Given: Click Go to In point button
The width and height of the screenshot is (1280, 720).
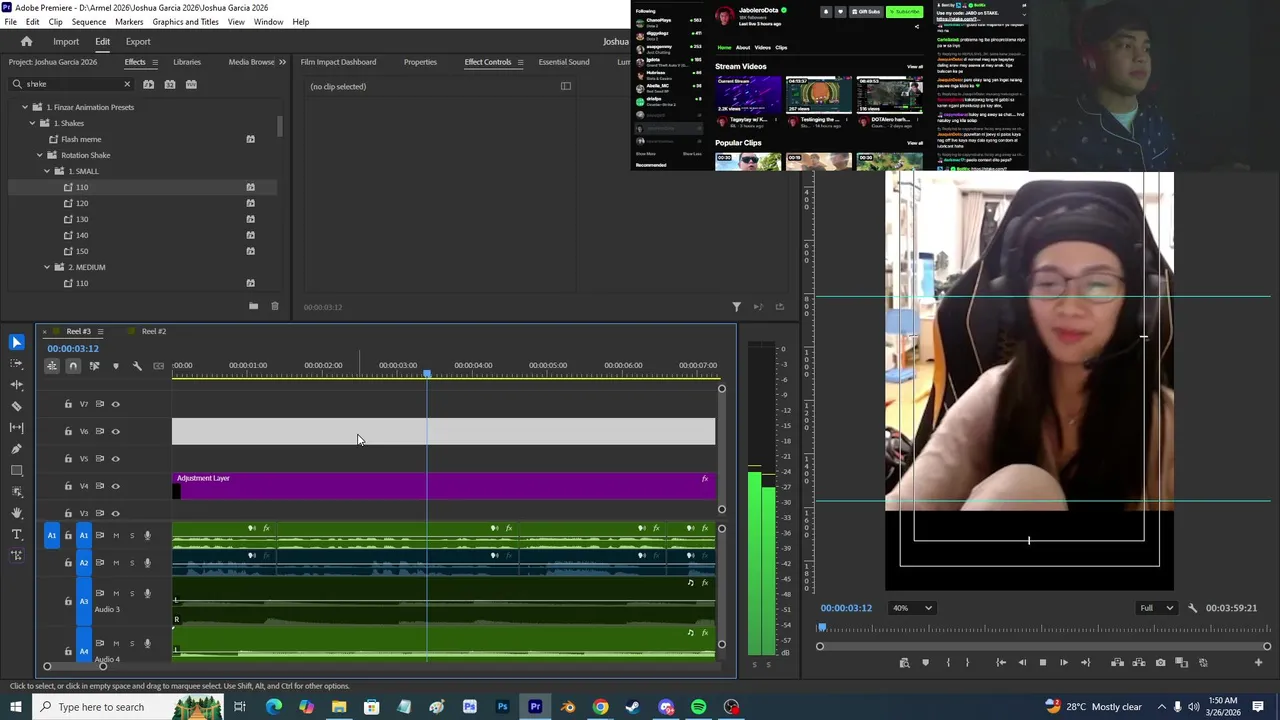Looking at the screenshot, I should (1001, 662).
